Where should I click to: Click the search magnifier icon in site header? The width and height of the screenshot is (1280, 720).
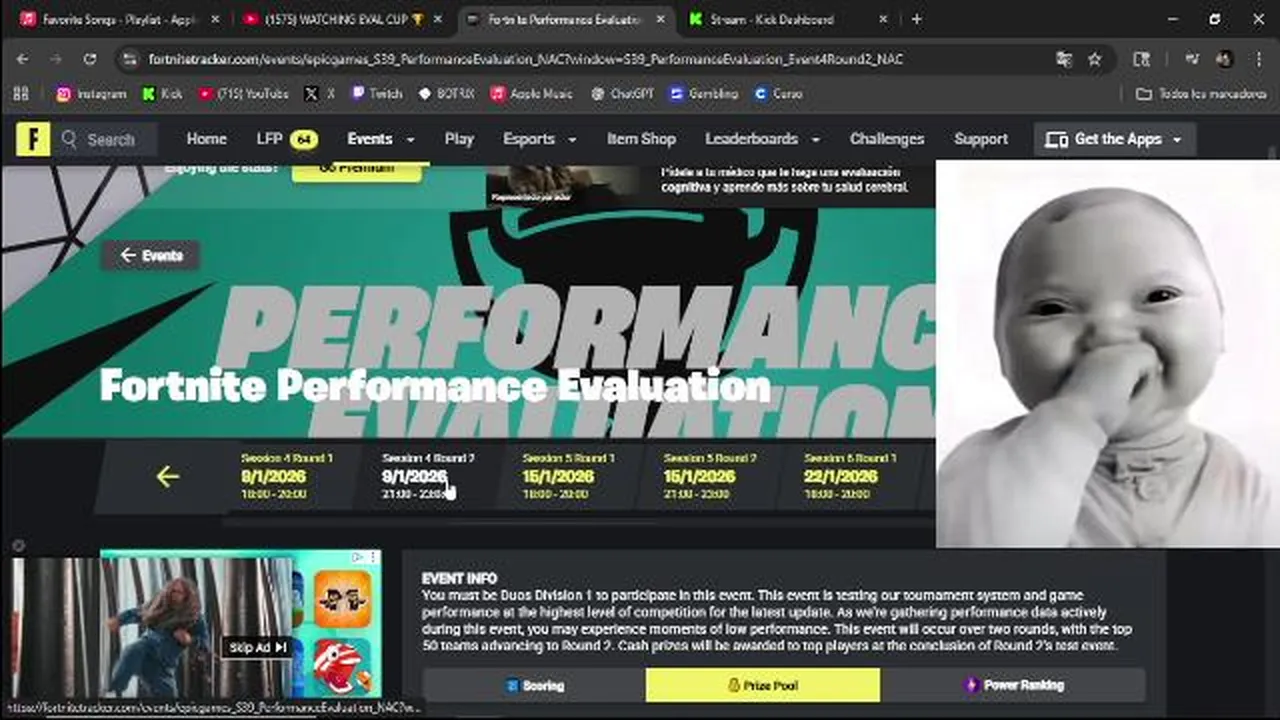tap(69, 139)
